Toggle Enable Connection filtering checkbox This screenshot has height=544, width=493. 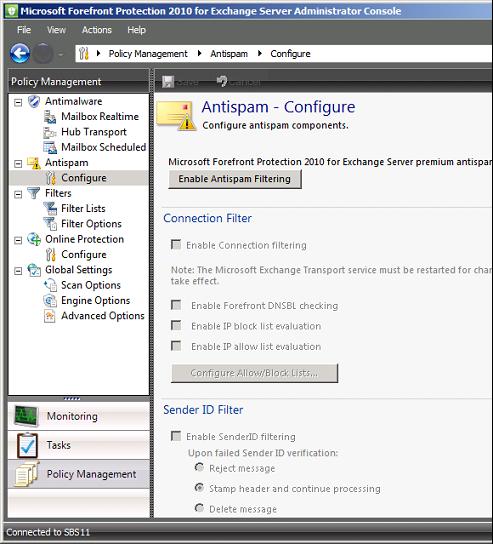[176, 245]
